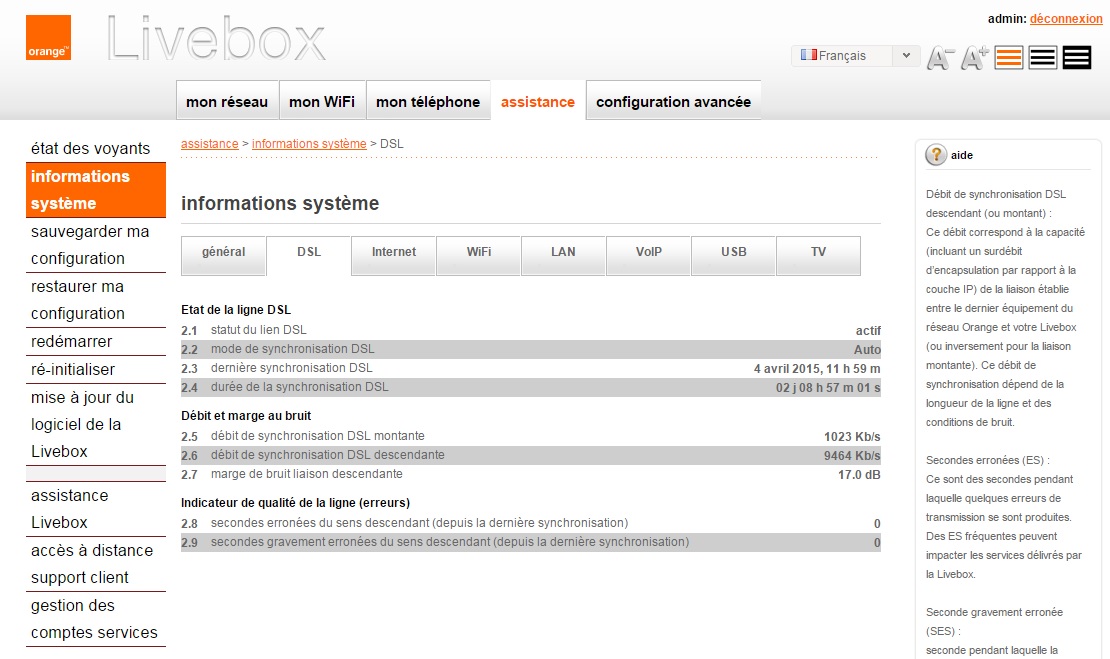Select the orange contrast theme icon
The height and width of the screenshot is (659, 1110).
1009,57
